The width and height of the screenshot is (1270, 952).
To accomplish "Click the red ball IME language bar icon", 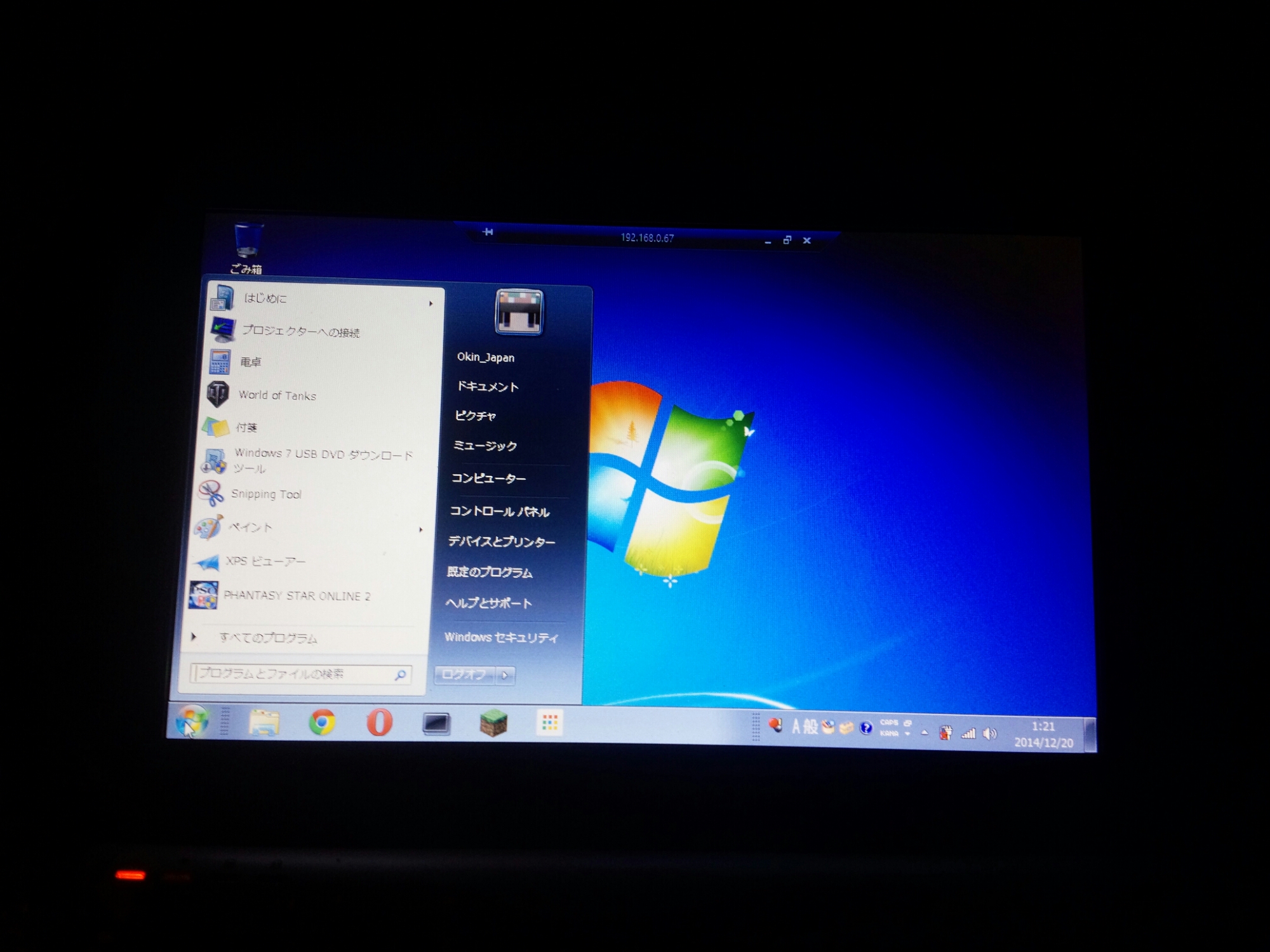I will point(775,725).
